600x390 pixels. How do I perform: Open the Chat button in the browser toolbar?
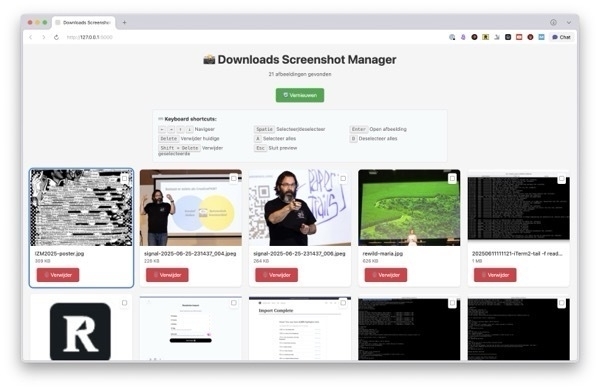point(561,37)
